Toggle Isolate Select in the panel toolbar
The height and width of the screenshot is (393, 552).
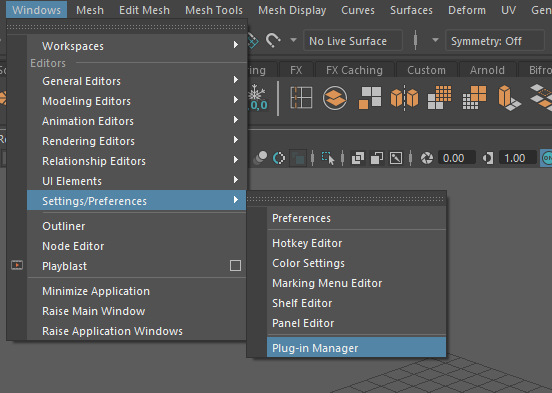[x=328, y=158]
